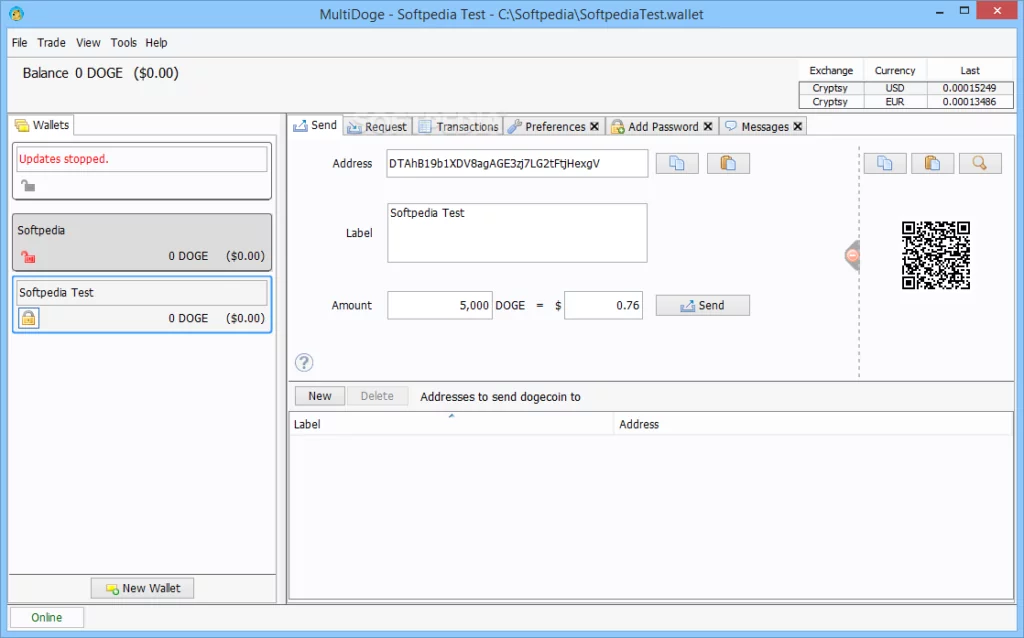Click the red open padlock on Softpedia
1024x638 pixels.
(29, 257)
